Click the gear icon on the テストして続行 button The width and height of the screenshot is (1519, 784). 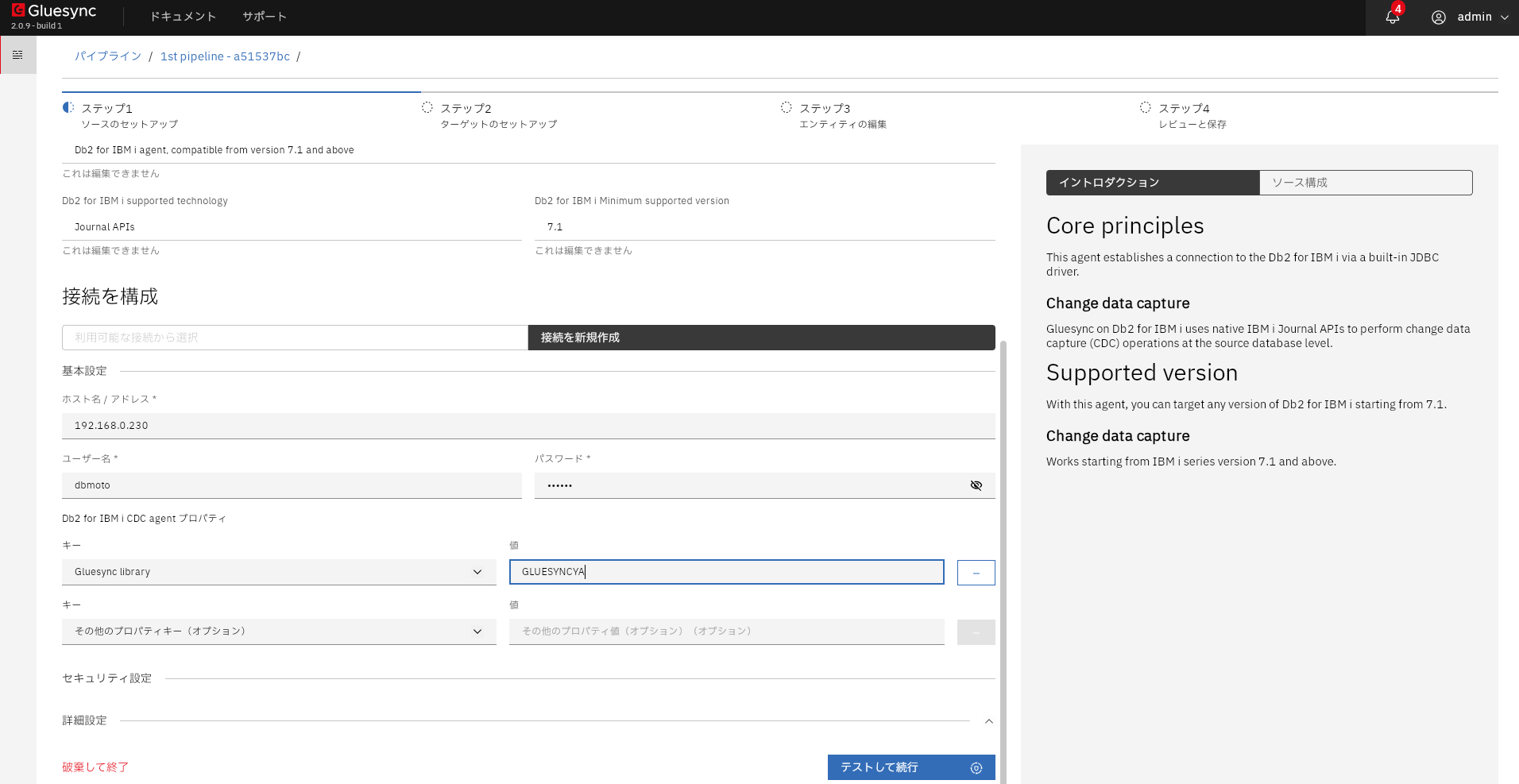click(x=976, y=768)
